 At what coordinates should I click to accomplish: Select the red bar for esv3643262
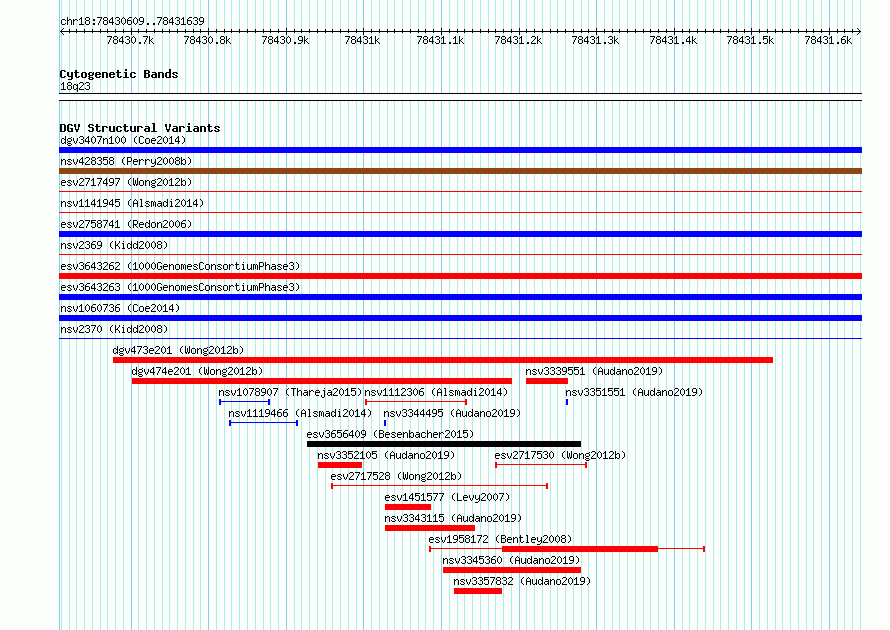460,276
